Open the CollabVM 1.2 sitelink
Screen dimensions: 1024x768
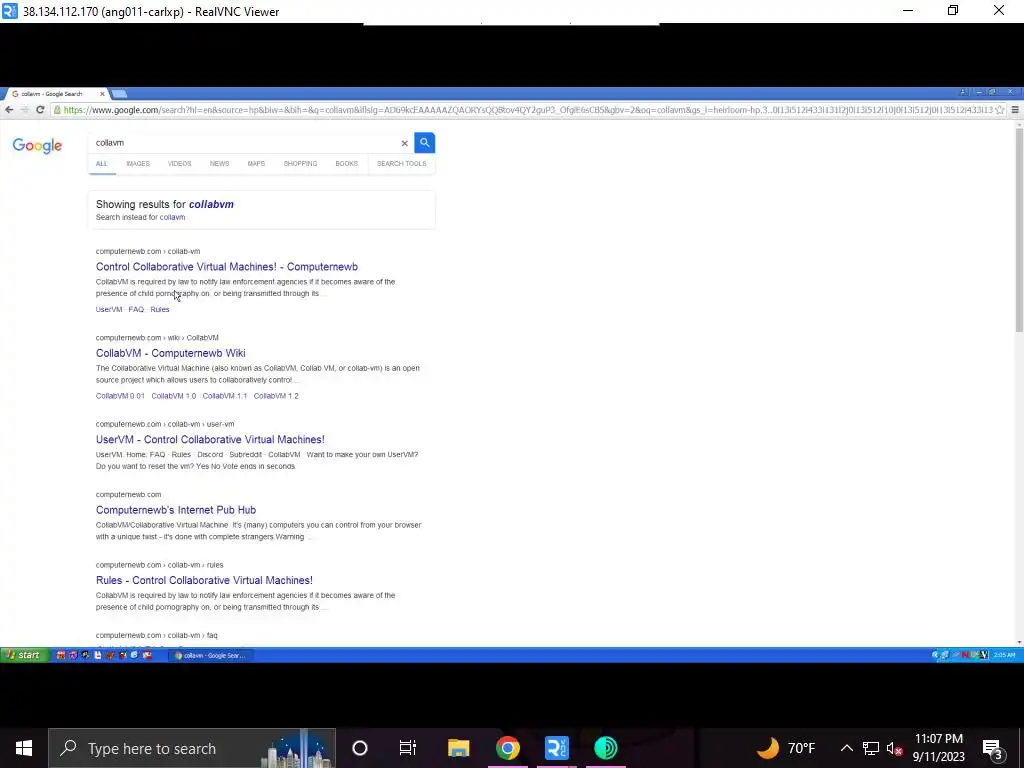pyautogui.click(x=276, y=396)
